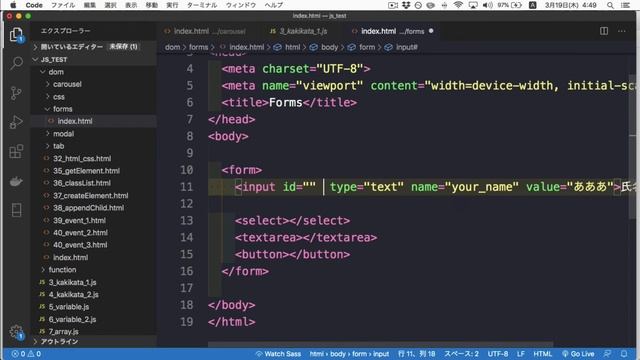This screenshot has width=640, height=360.
Task: Expand the css folder
Action: (x=93, y=97)
